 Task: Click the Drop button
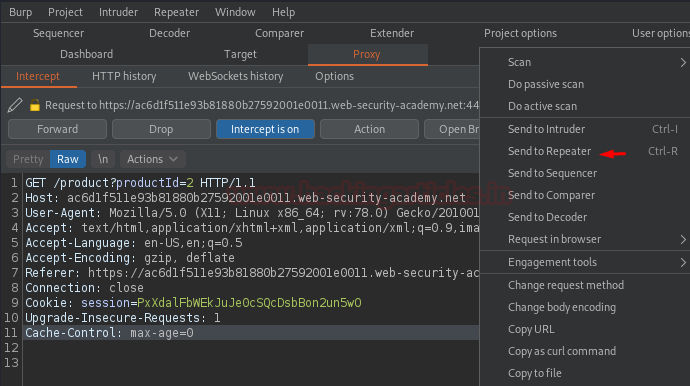click(161, 129)
